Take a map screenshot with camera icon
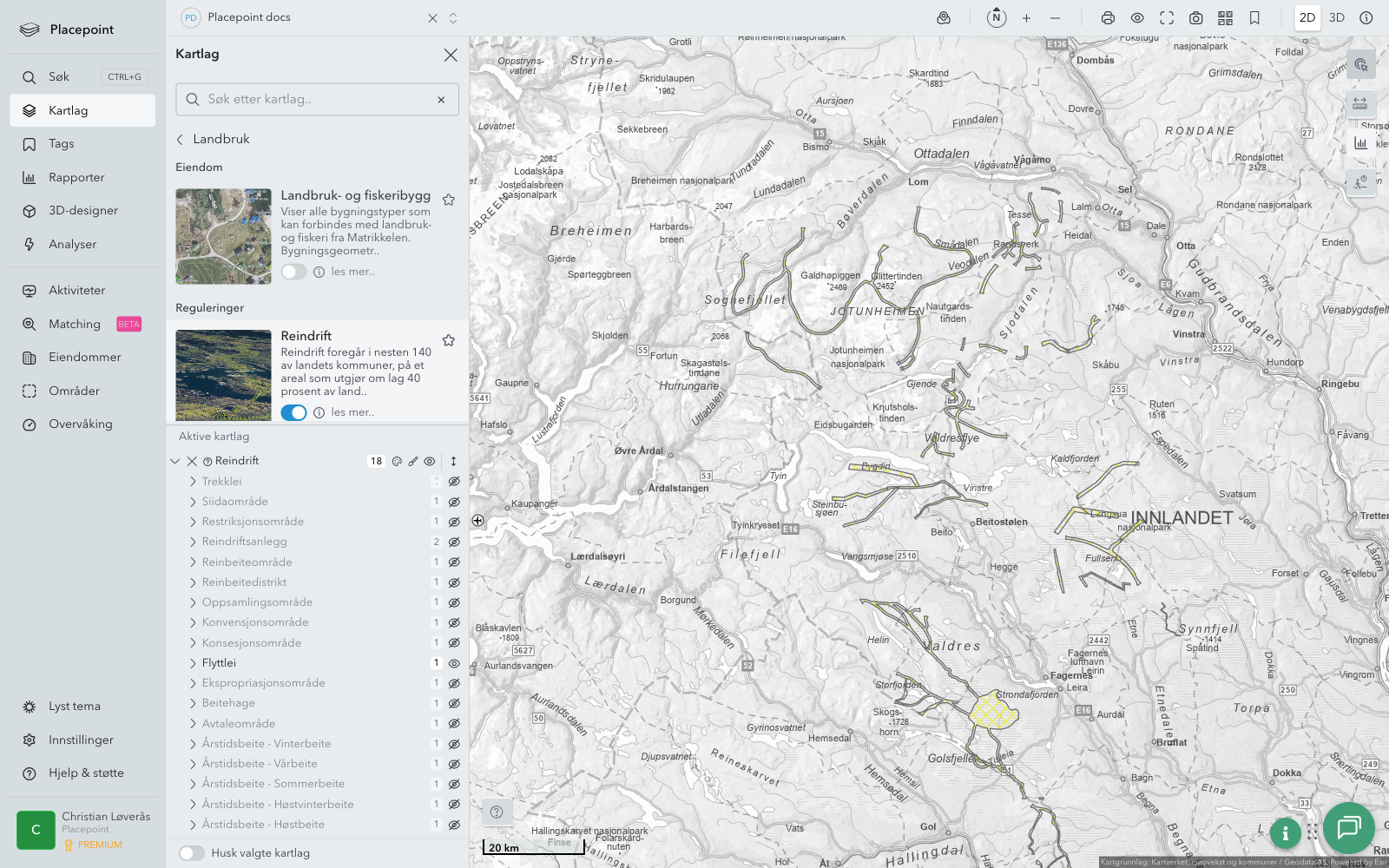Screen dimensions: 1389x868 point(1195,17)
